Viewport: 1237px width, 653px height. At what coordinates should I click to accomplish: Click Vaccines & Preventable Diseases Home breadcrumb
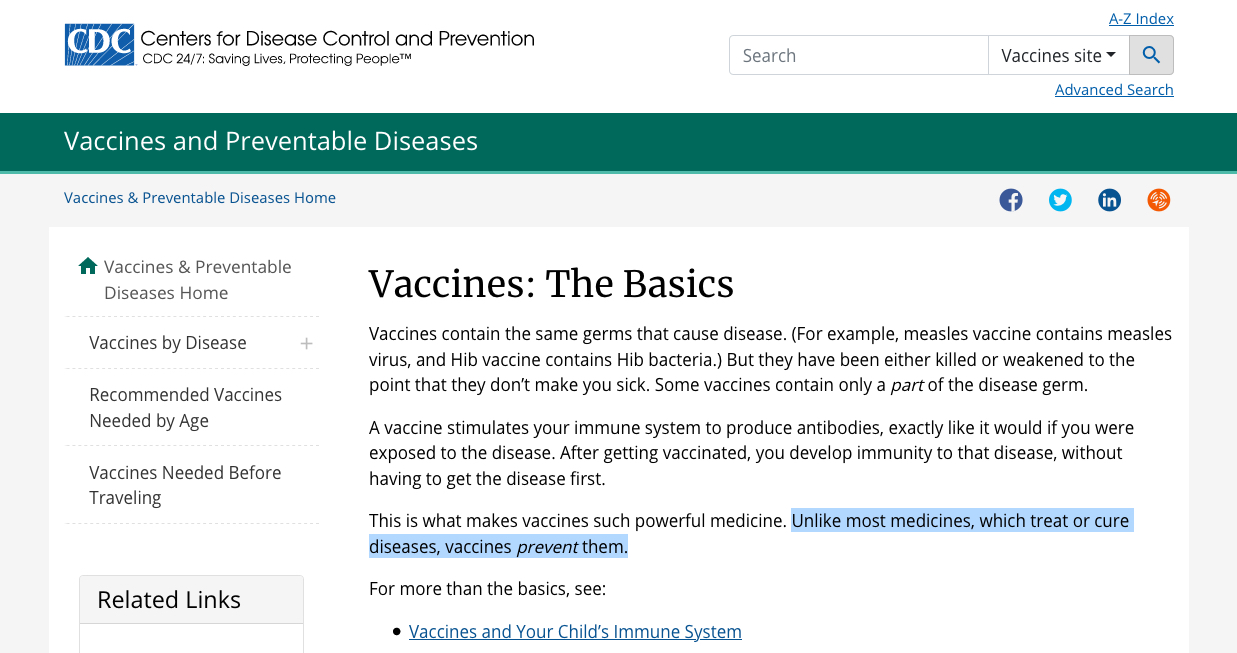pyautogui.click(x=200, y=198)
